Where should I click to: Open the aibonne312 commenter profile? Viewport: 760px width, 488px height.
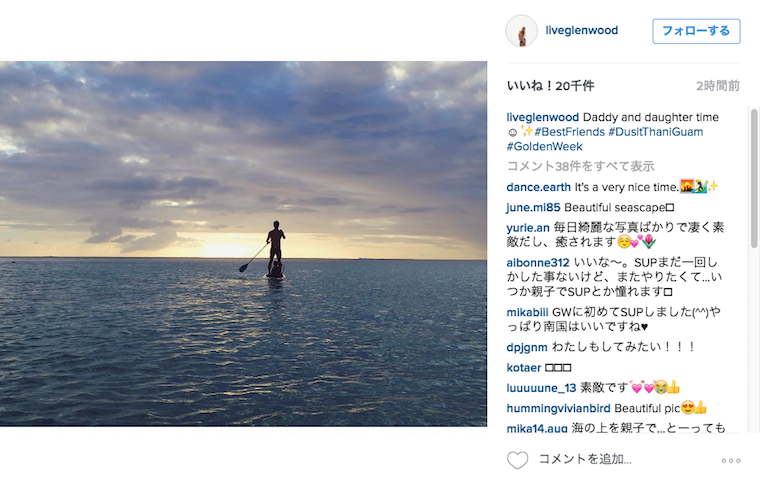coord(538,263)
